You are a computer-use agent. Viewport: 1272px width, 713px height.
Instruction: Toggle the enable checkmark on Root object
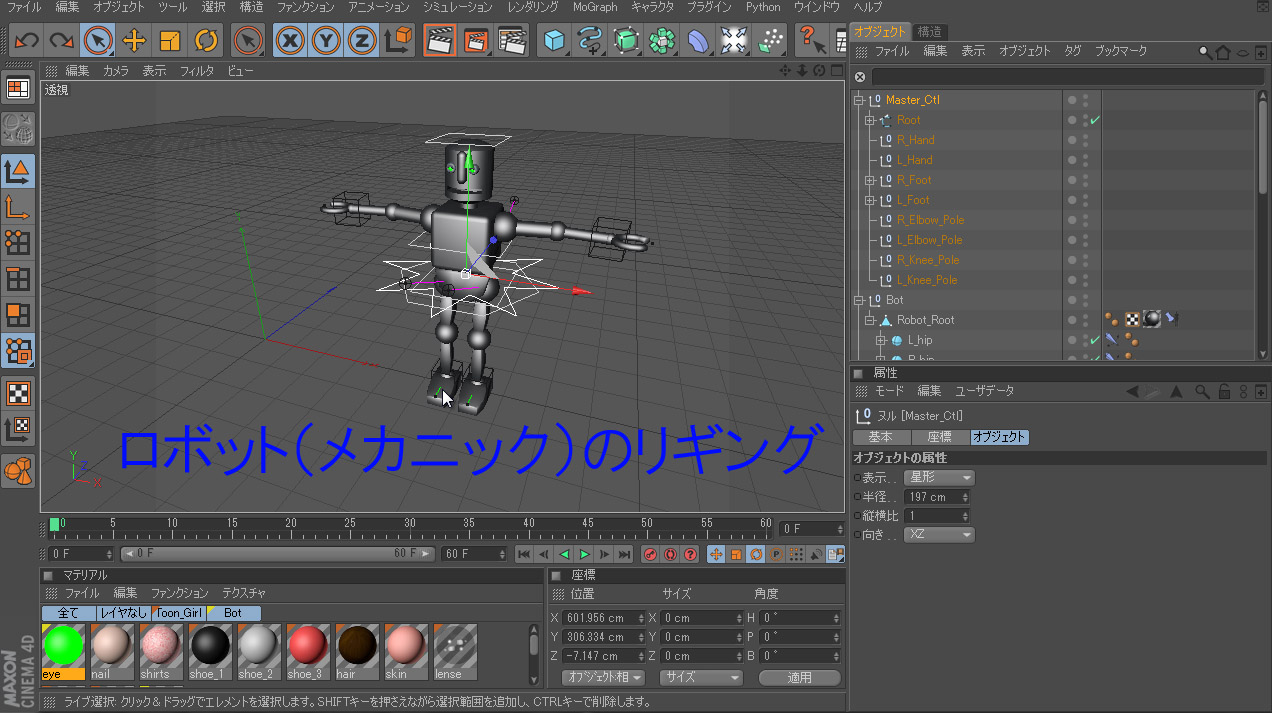coord(1095,120)
